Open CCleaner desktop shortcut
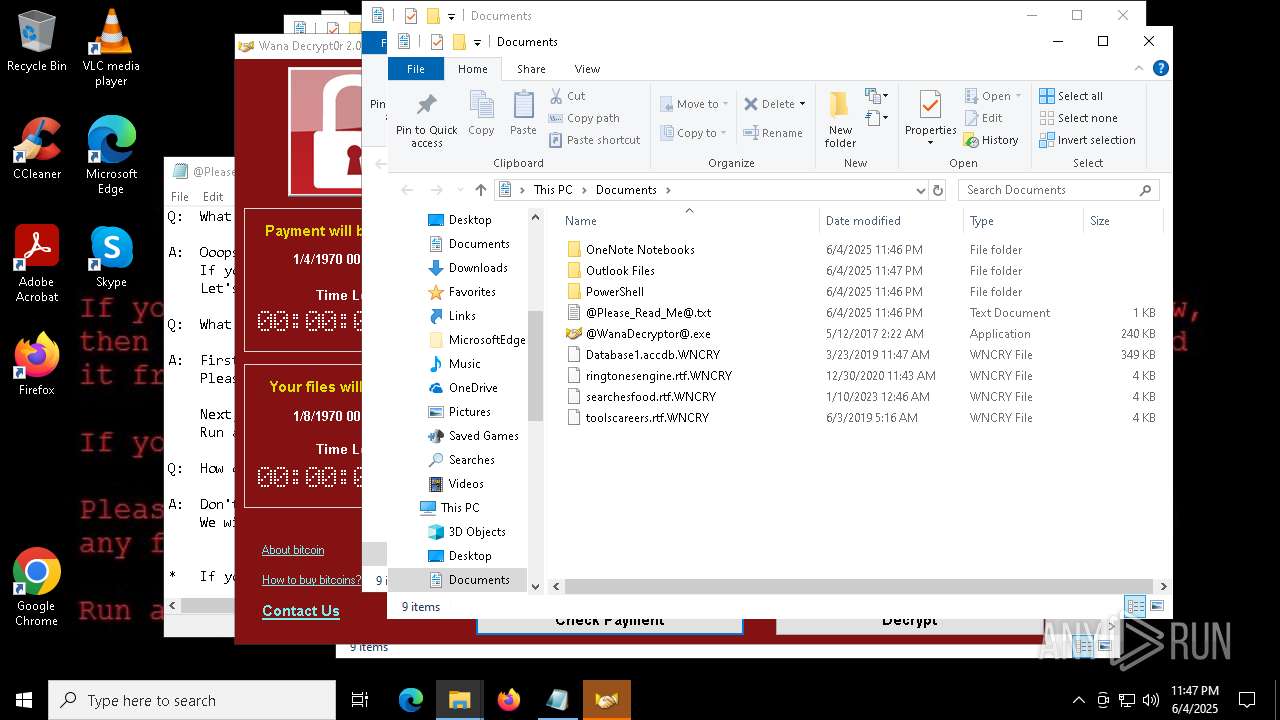 click(x=37, y=149)
